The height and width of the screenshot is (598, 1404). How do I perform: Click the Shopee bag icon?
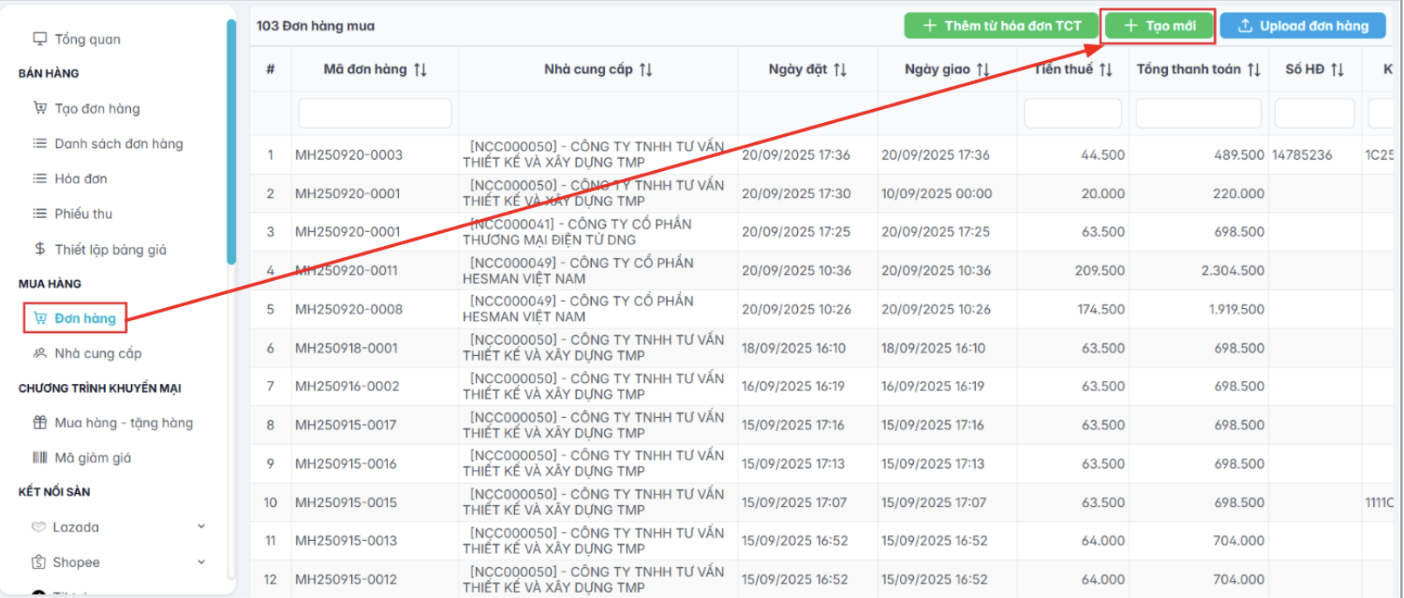click(40, 562)
